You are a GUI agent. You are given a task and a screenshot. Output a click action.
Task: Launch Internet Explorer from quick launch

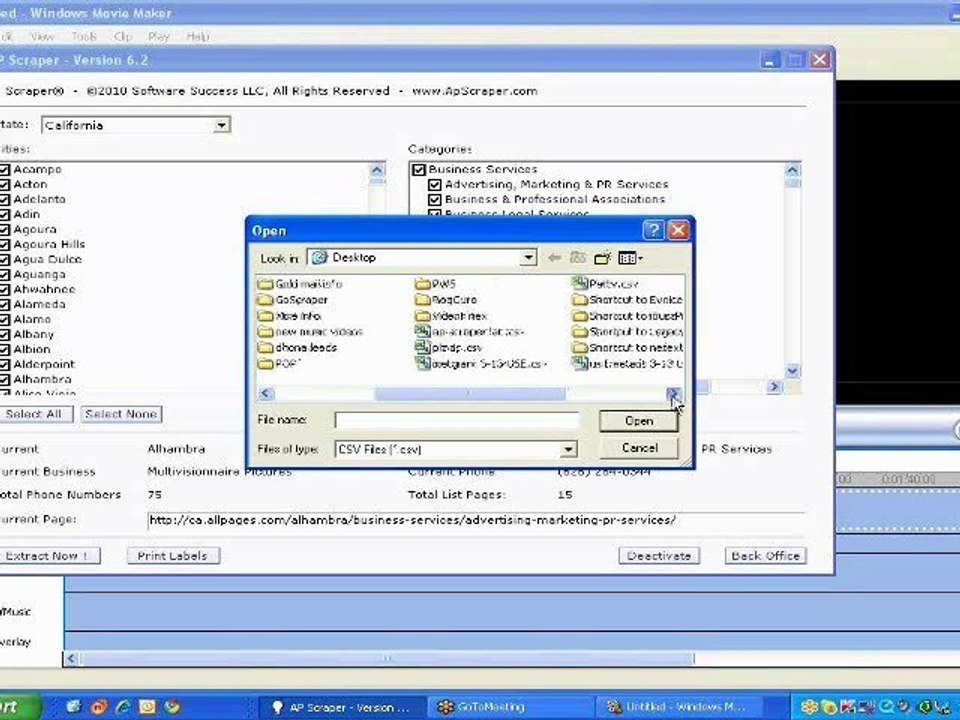pos(122,707)
